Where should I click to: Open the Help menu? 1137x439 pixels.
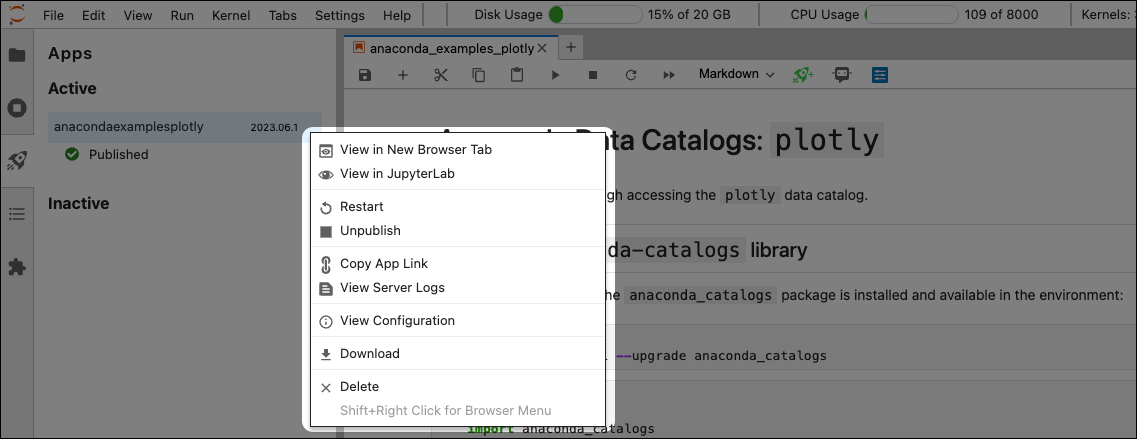397,15
